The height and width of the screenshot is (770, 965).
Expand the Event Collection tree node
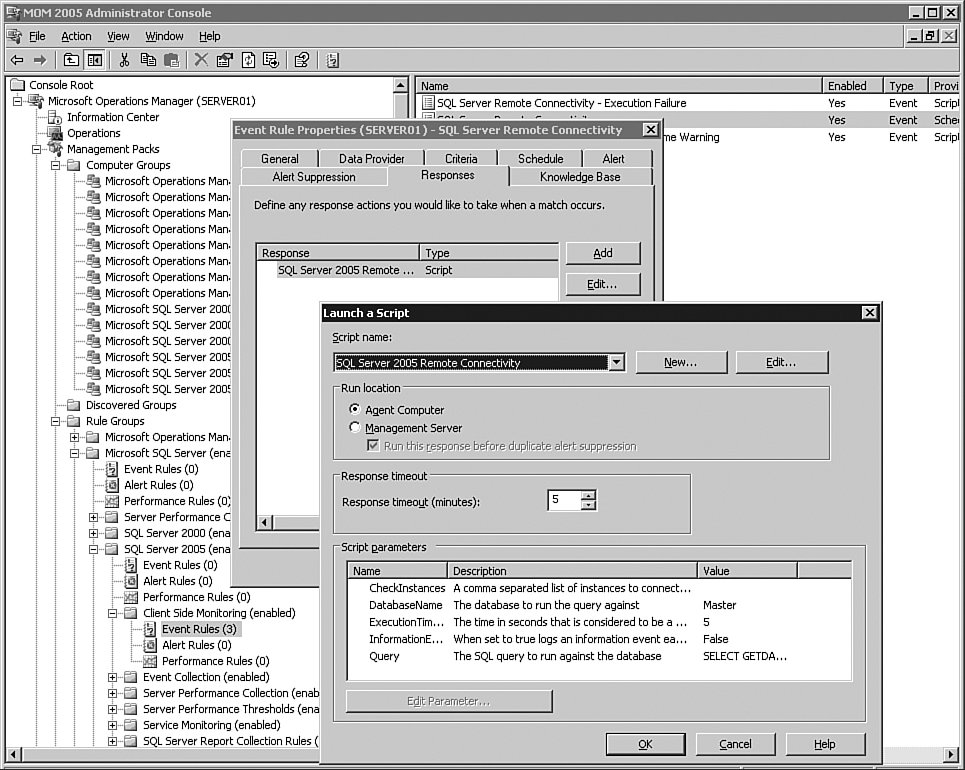(113, 677)
